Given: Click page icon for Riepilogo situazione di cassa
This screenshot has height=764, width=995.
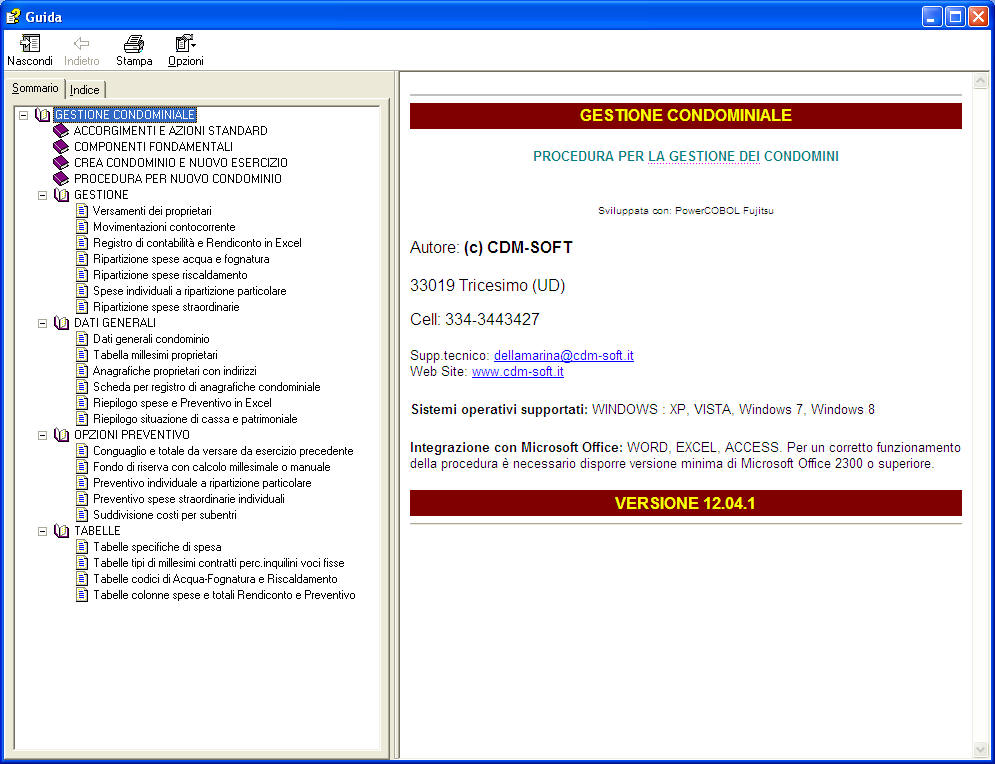Looking at the screenshot, I should [82, 419].
